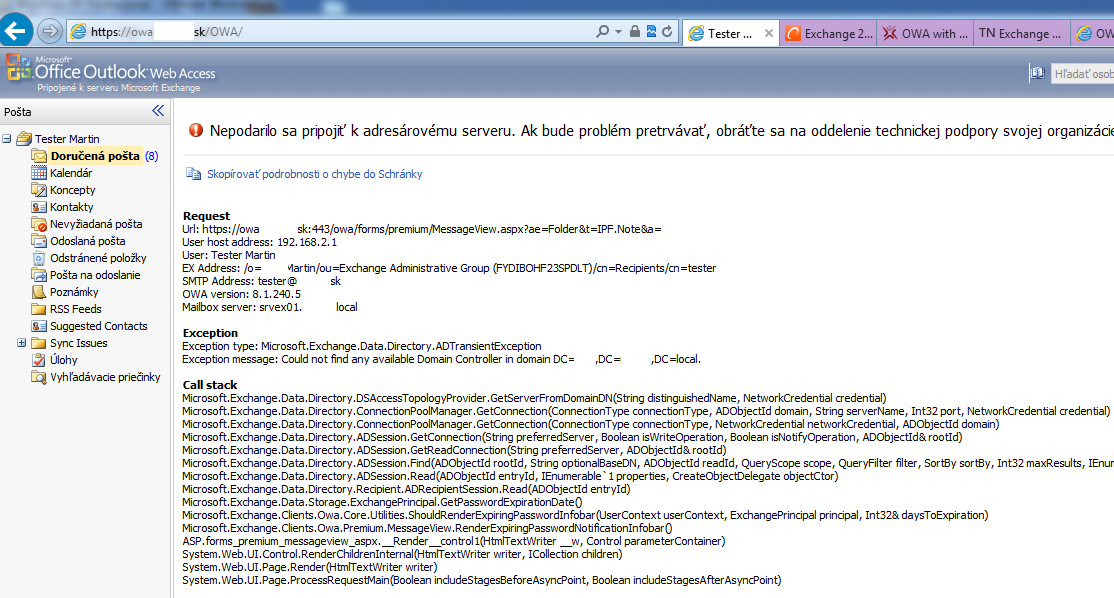The height and width of the screenshot is (598, 1114).
Task: Select the RSS Feeds folder label
Action: click(x=75, y=309)
